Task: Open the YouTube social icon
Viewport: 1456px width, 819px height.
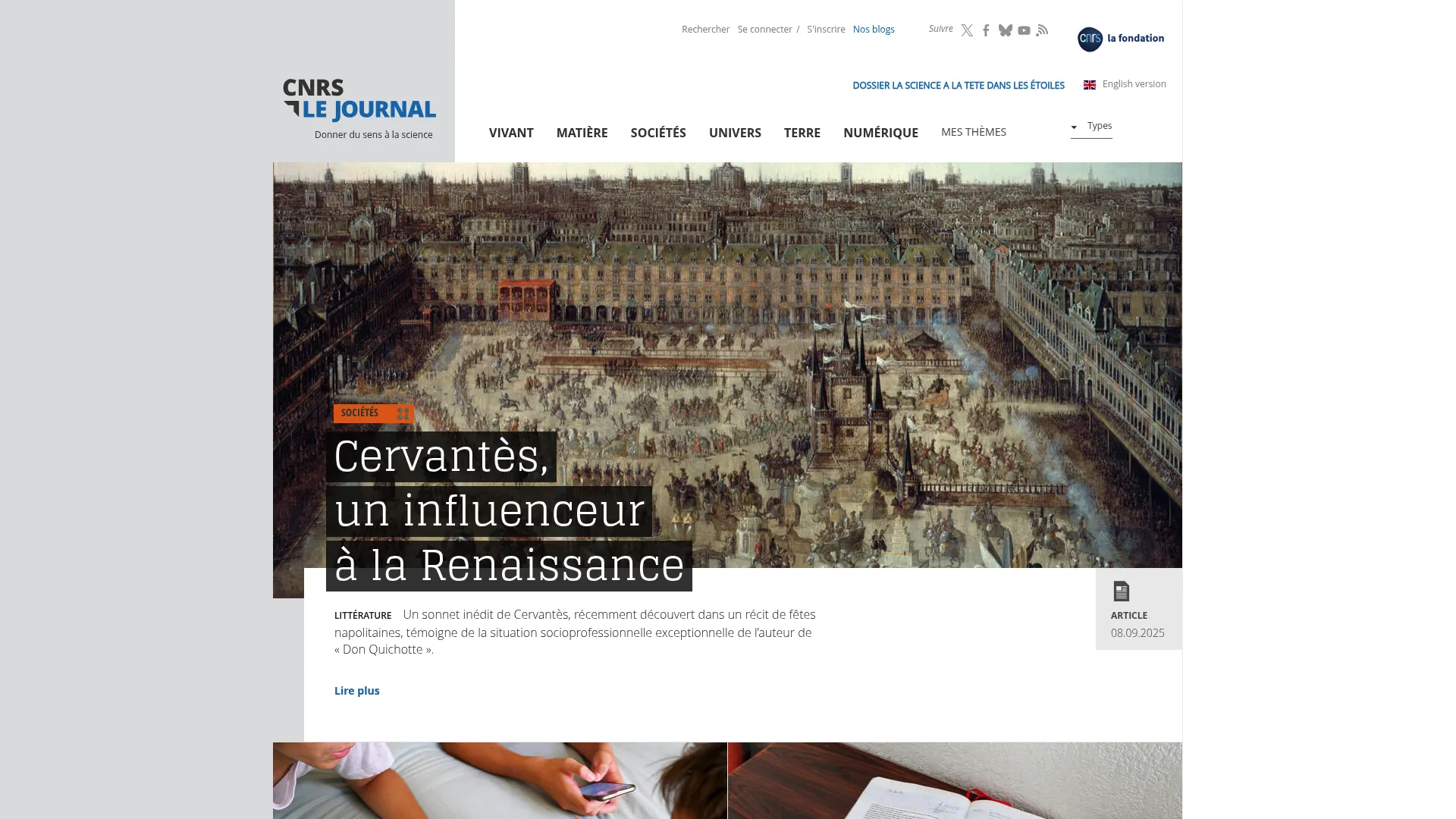Action: 1024,30
